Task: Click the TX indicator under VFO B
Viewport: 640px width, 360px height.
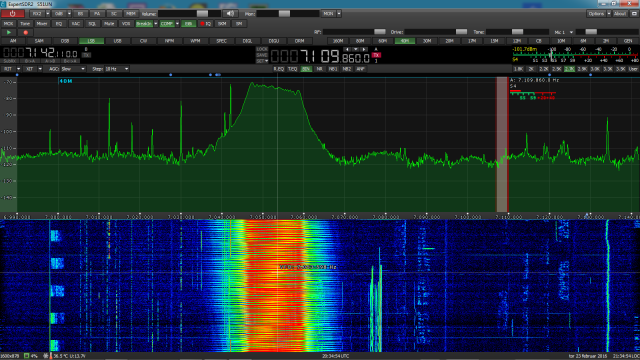Action: 86,55
